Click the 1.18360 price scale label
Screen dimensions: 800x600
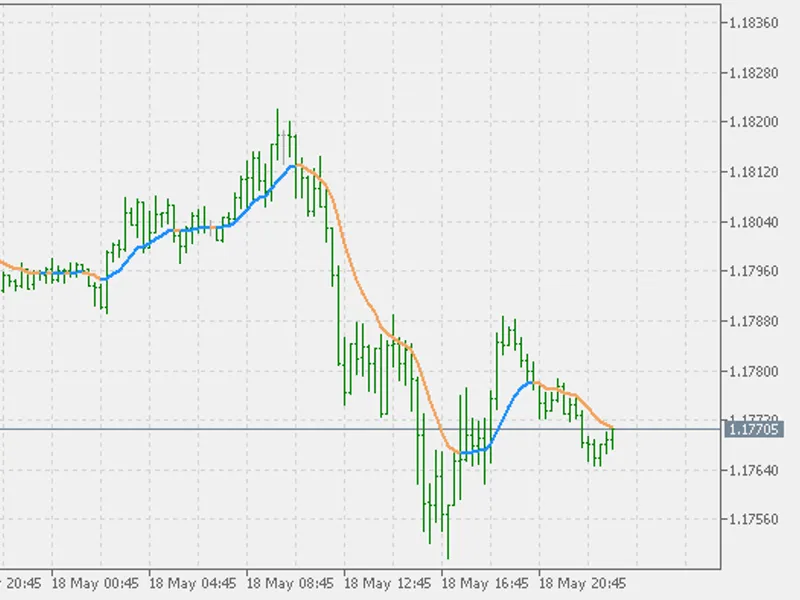click(754, 23)
